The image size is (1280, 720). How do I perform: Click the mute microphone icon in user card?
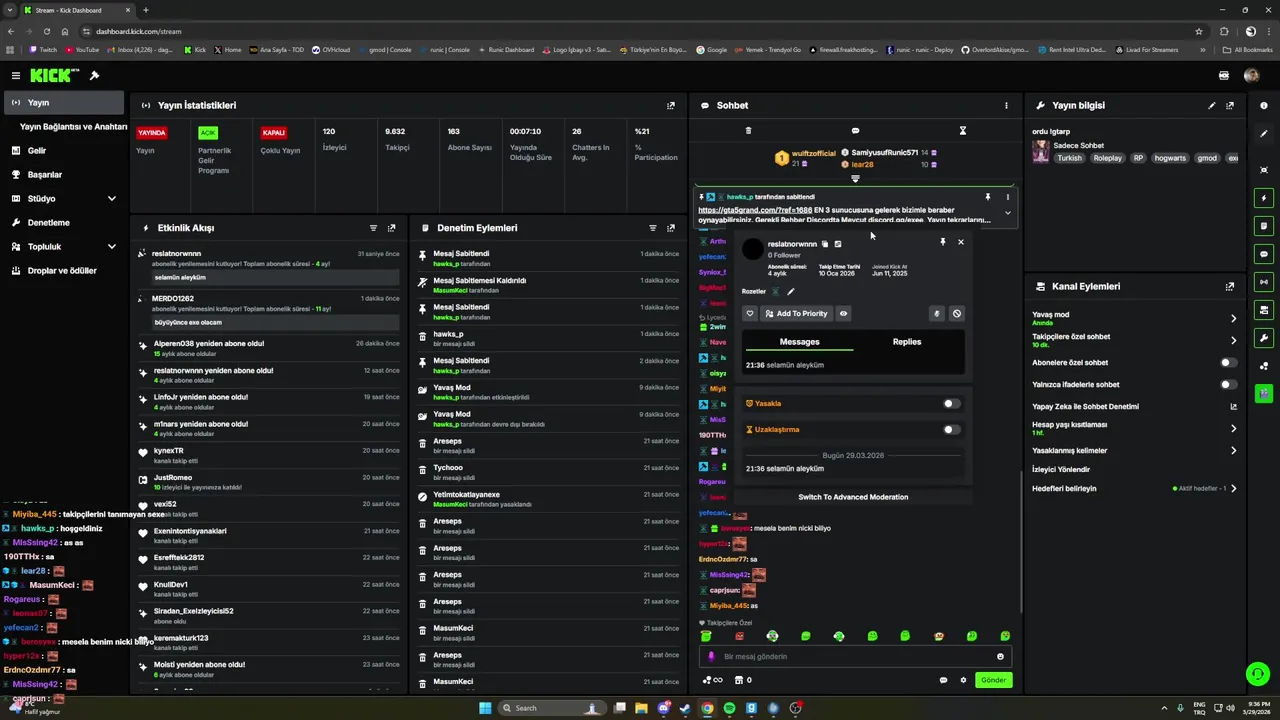[x=937, y=314]
